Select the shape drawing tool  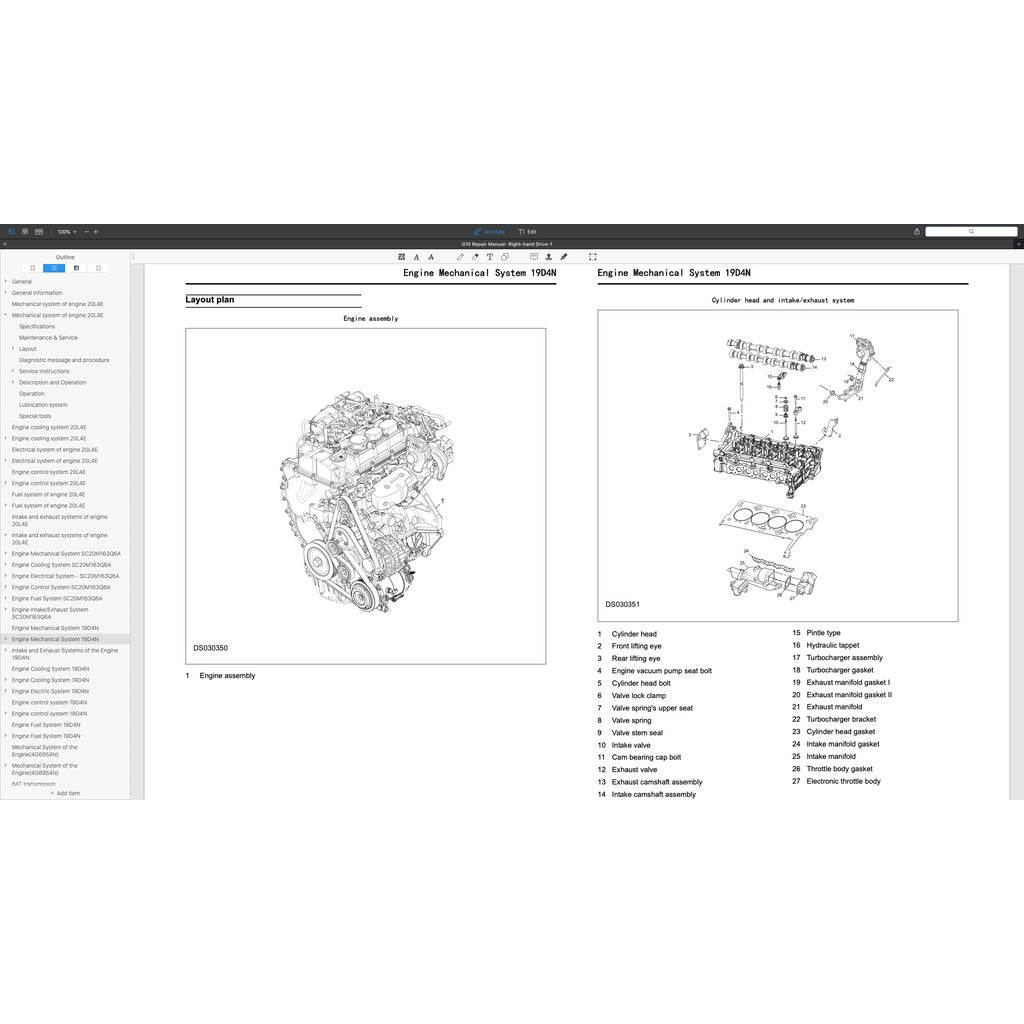tap(504, 257)
